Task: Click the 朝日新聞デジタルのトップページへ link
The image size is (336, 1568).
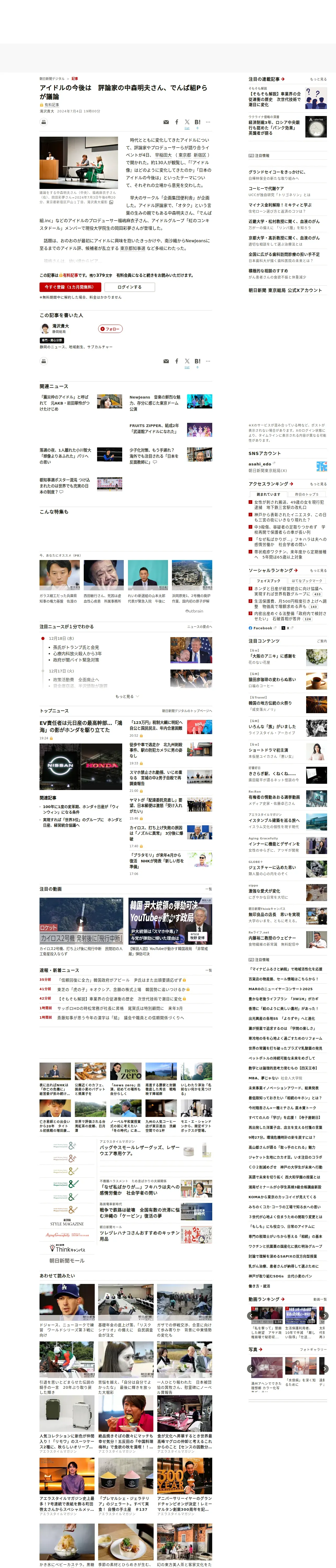Action: [x=187, y=710]
